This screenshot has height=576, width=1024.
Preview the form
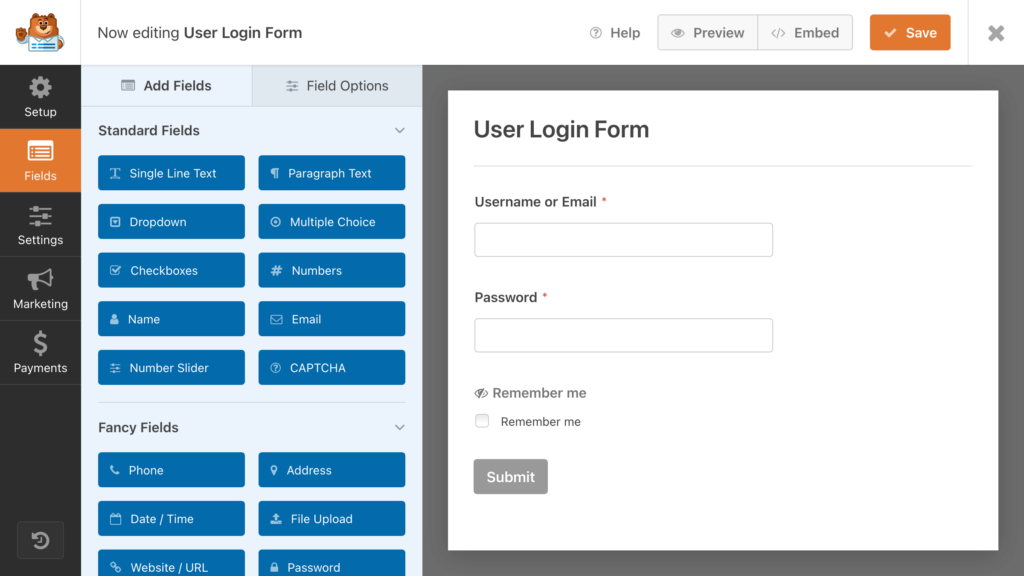coord(707,32)
